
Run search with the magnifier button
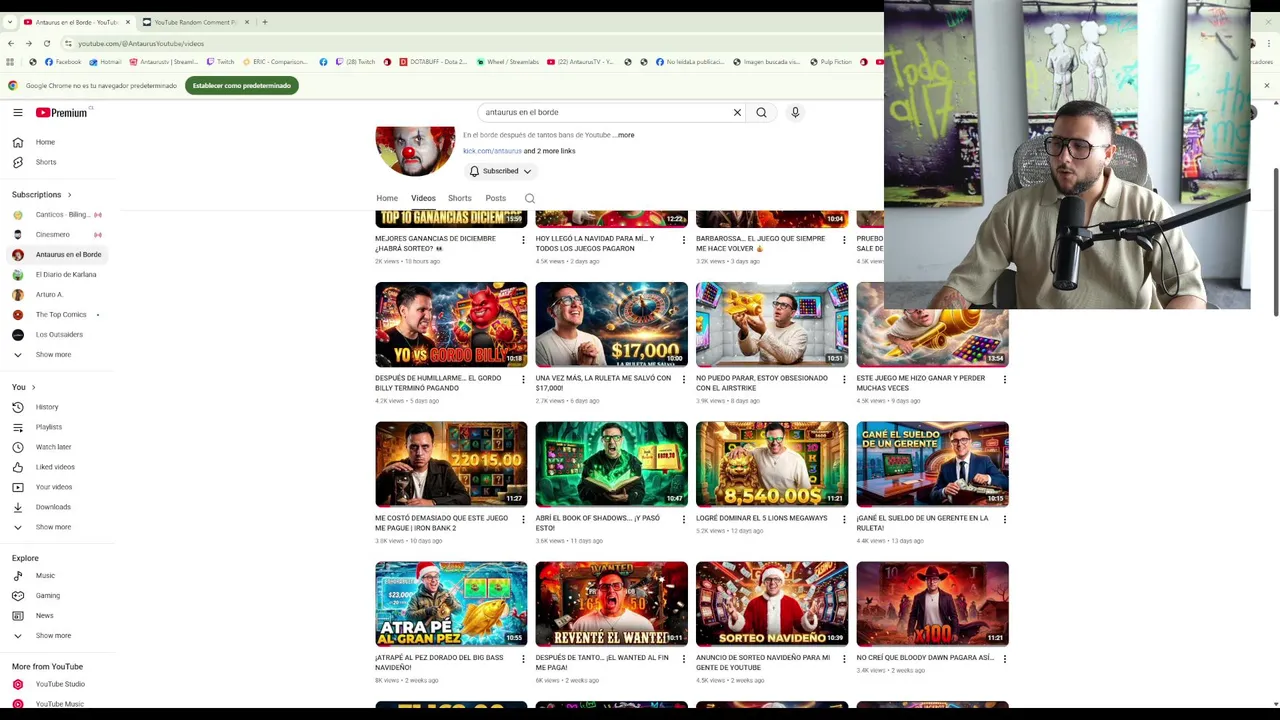tap(761, 112)
